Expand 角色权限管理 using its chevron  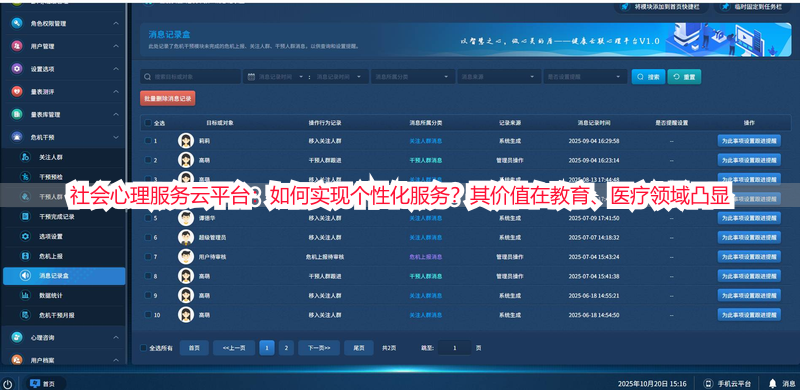[x=116, y=23]
